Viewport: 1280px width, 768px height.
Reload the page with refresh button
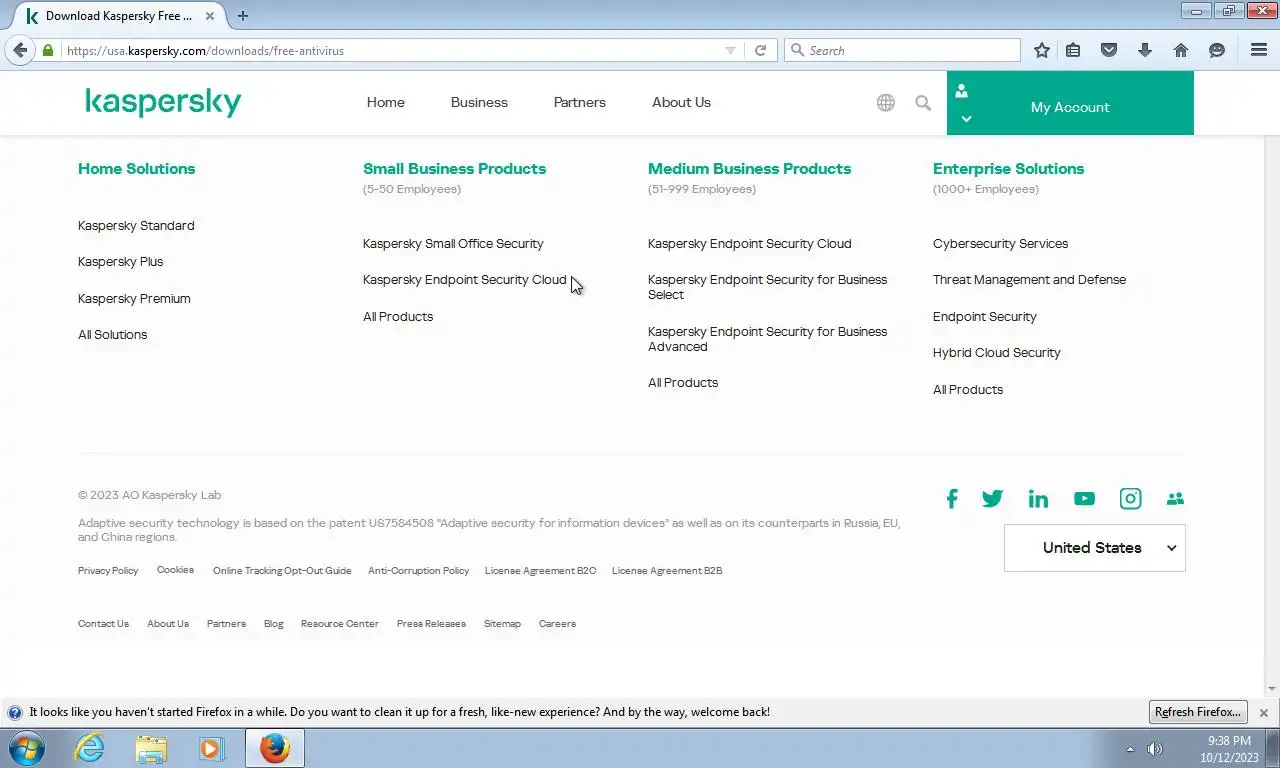[761, 50]
